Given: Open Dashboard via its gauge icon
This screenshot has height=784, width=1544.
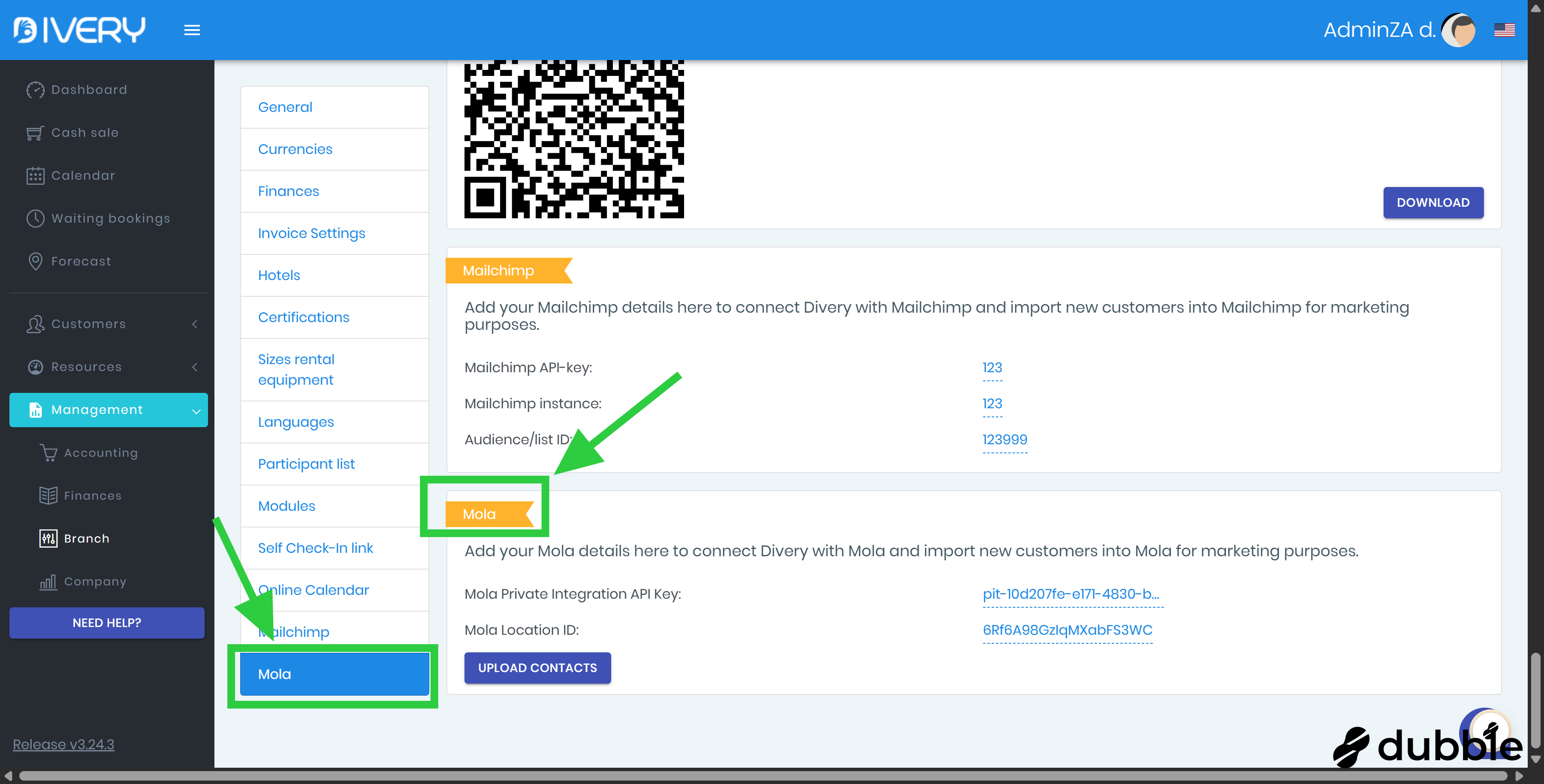Looking at the screenshot, I should click(35, 90).
